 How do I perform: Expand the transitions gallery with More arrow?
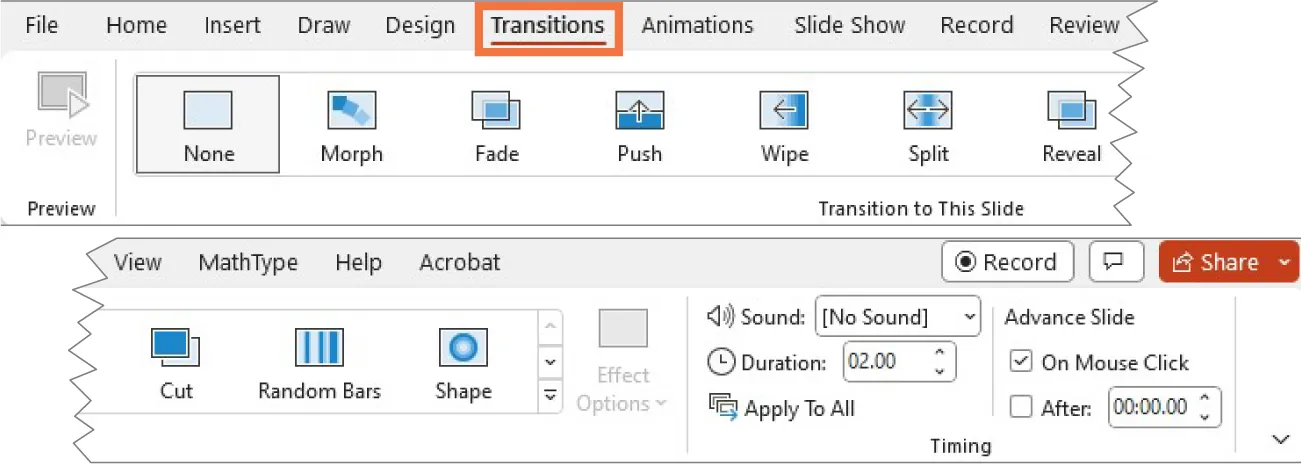pos(549,394)
